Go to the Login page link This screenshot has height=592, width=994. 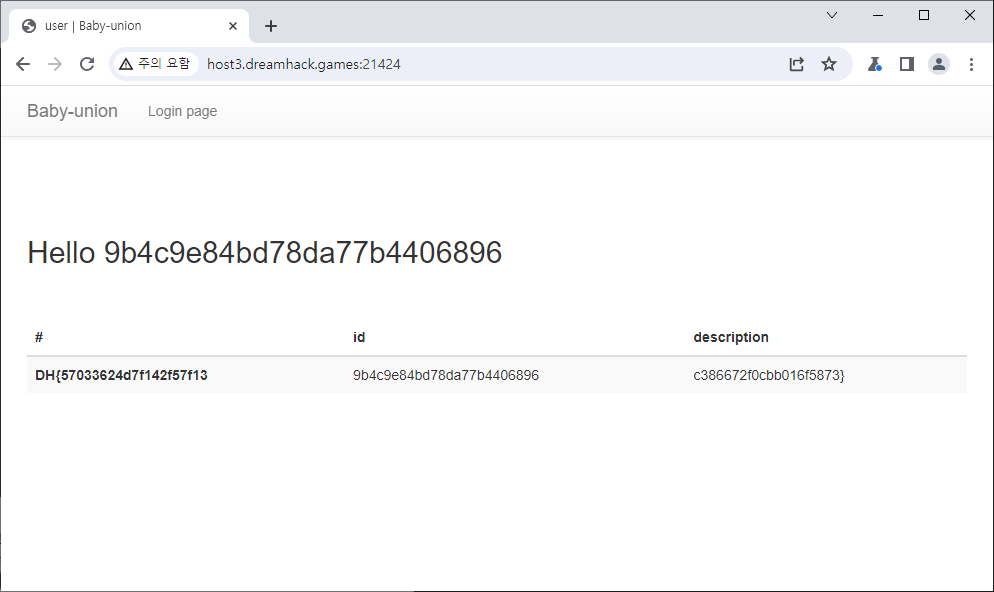[182, 111]
